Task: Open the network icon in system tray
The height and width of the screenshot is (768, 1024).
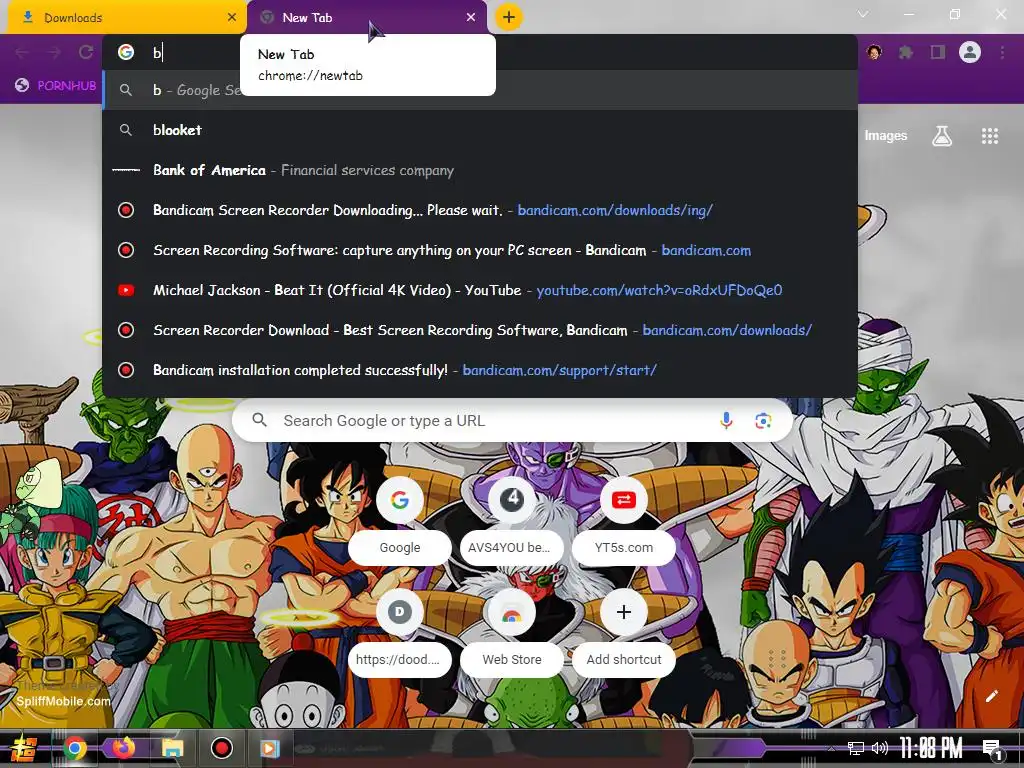Action: tap(856, 748)
